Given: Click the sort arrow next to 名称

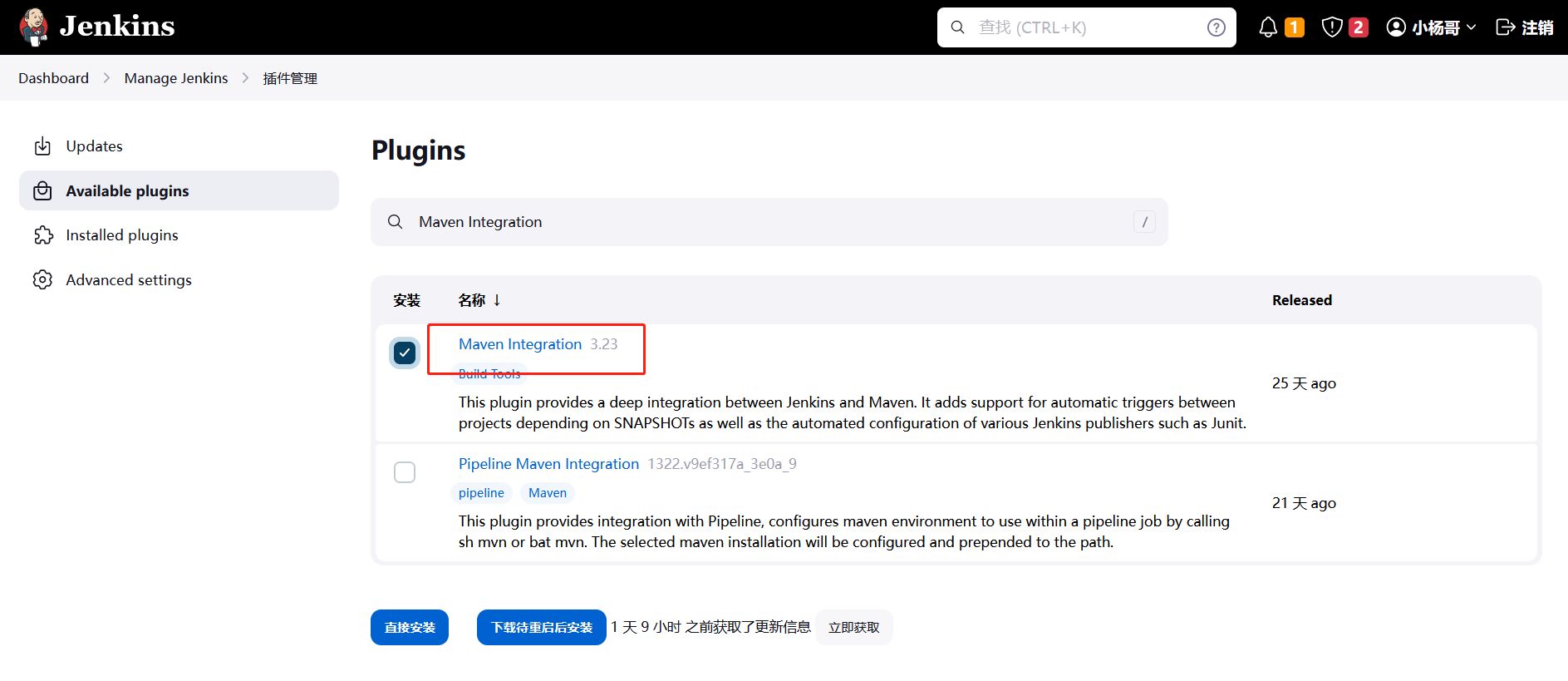Looking at the screenshot, I should point(497,300).
